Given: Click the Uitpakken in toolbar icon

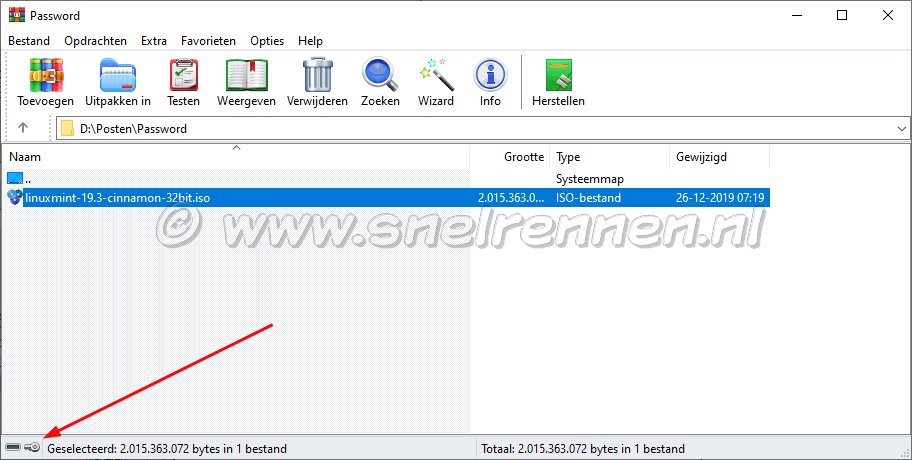Looking at the screenshot, I should tap(117, 75).
